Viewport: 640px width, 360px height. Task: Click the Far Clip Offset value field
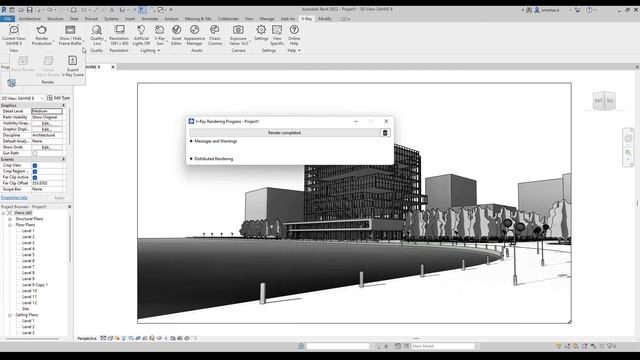[47, 183]
